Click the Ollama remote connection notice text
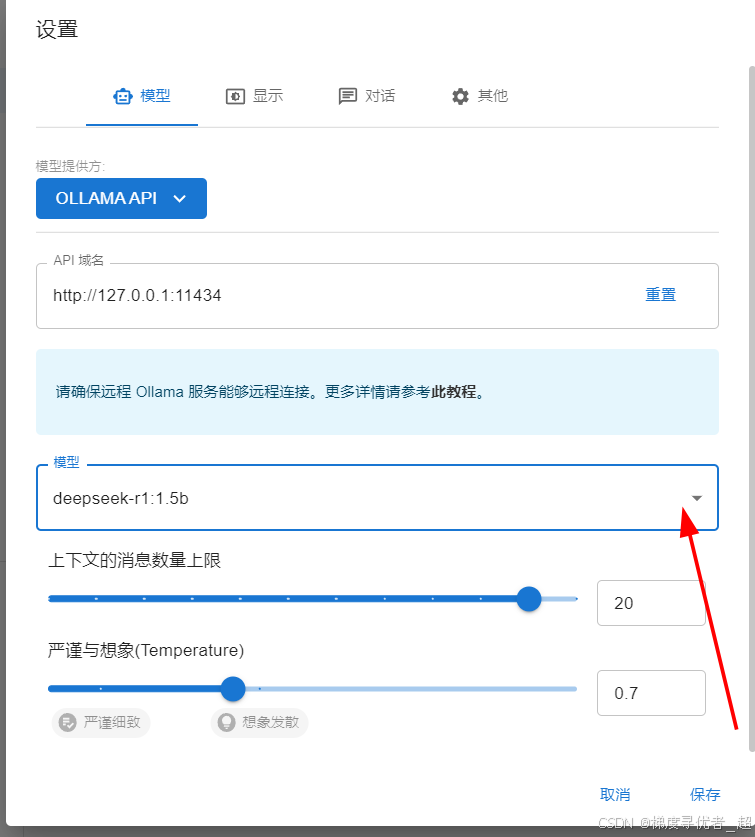Viewport: 755px width, 837px height. click(x=270, y=392)
